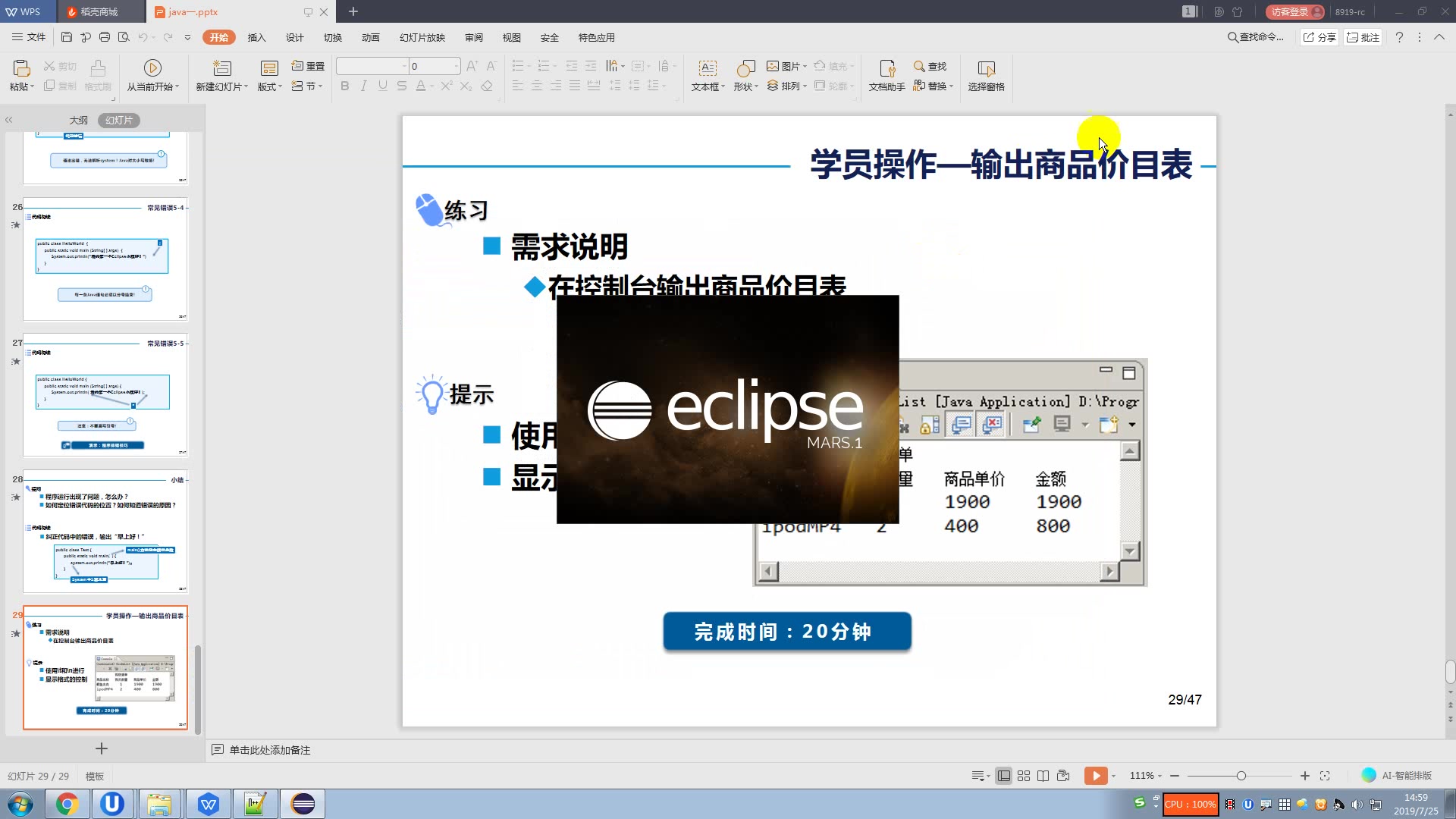
Task: Open the File (文件) menu
Action: pyautogui.click(x=29, y=37)
